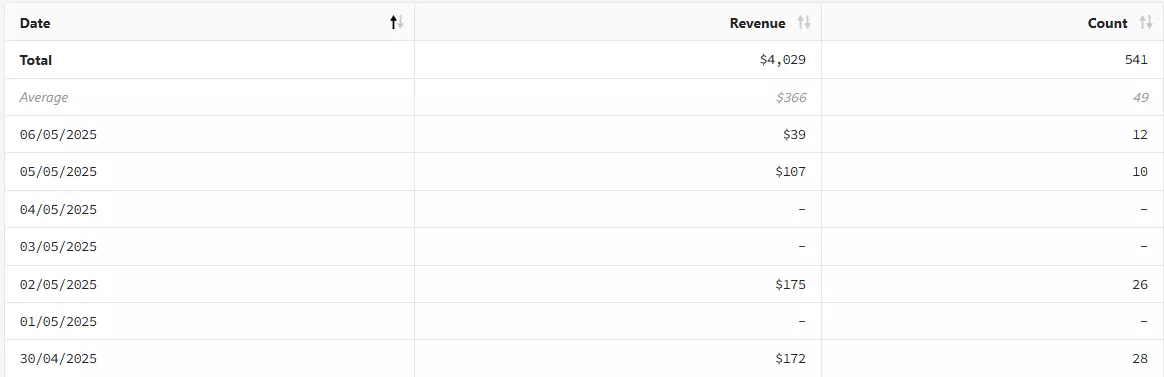Click the 541 total count value

coord(1137,60)
